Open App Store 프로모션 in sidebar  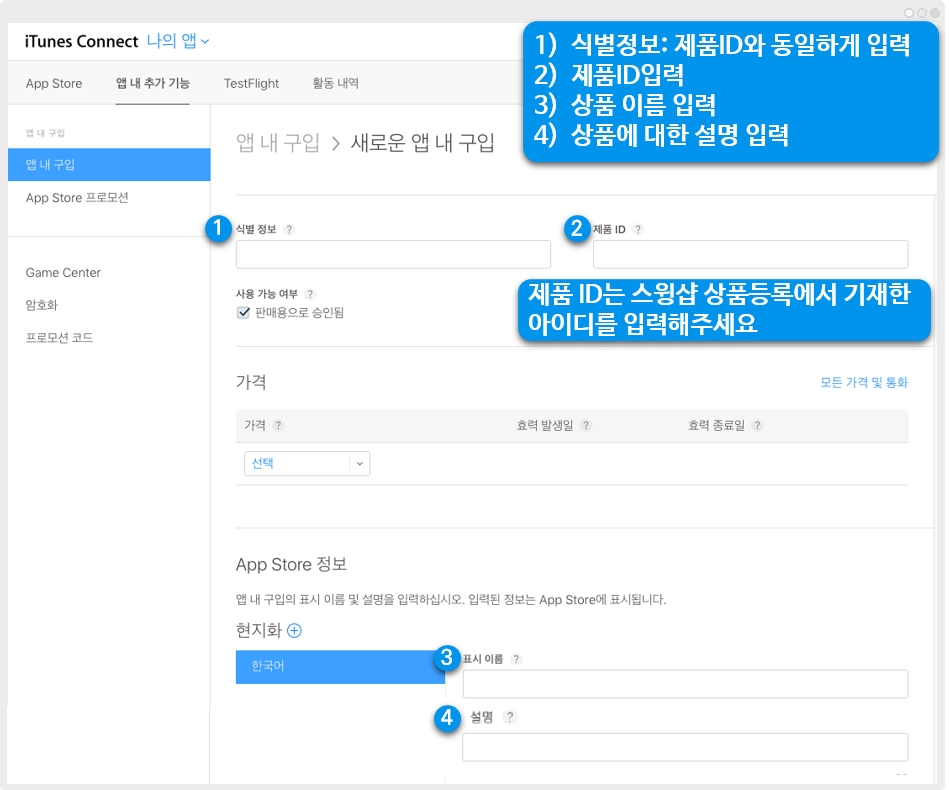[x=77, y=198]
